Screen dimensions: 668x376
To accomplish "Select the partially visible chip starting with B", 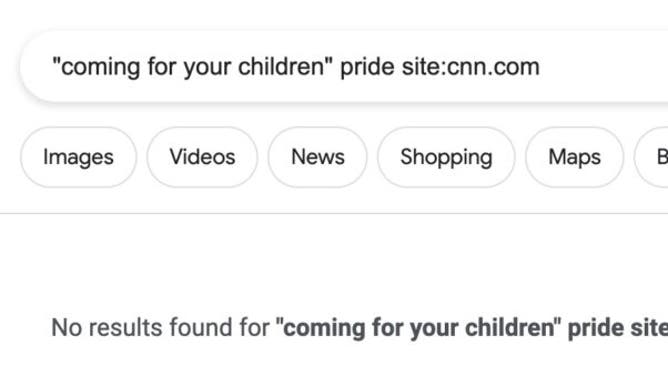I will [651, 157].
